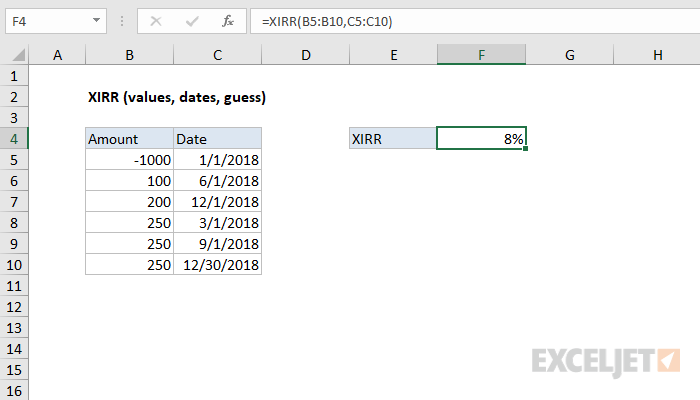This screenshot has height=400, width=700.
Task: Select row 5 header
Action: point(14,160)
